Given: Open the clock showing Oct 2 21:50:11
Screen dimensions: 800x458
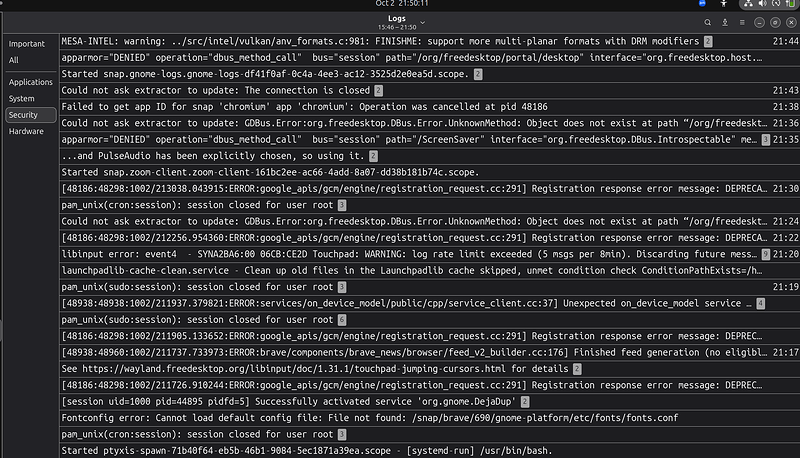Looking at the screenshot, I should pos(402,4).
